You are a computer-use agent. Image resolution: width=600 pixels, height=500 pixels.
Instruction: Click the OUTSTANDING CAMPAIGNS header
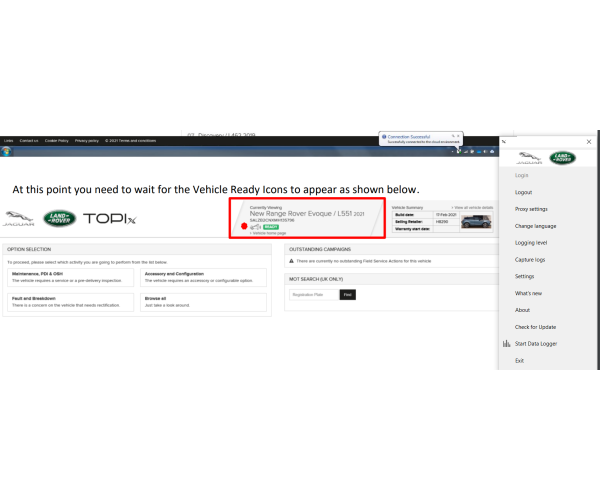pos(320,249)
